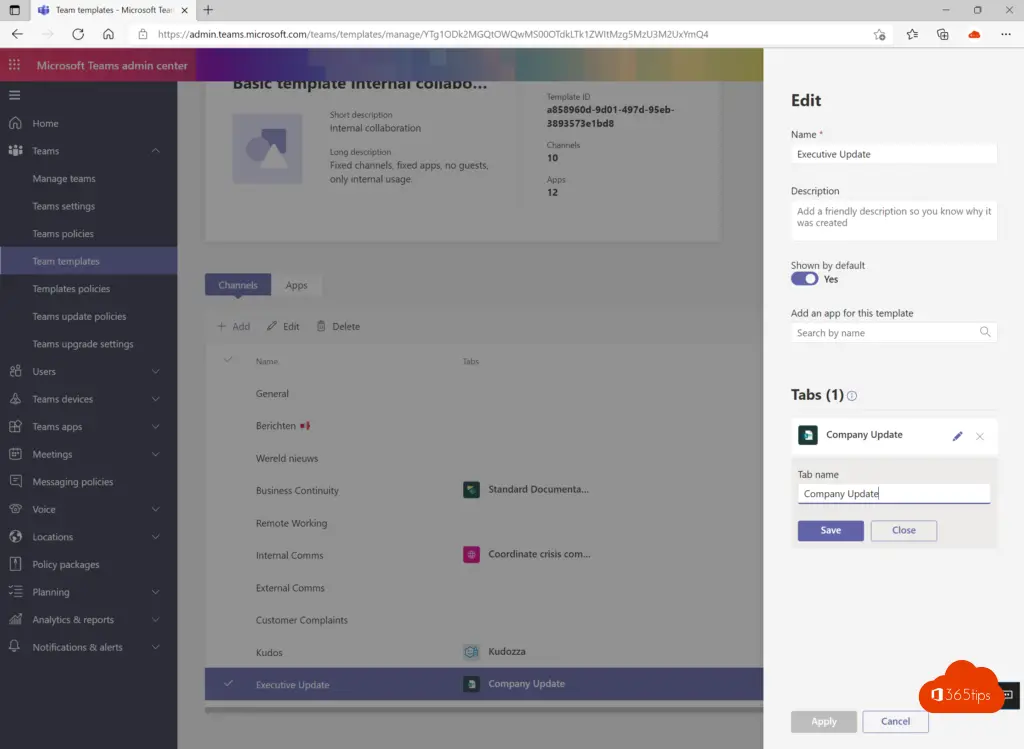This screenshot has width=1024, height=749.
Task: Expand the Planning chevron
Action: [x=155, y=592]
